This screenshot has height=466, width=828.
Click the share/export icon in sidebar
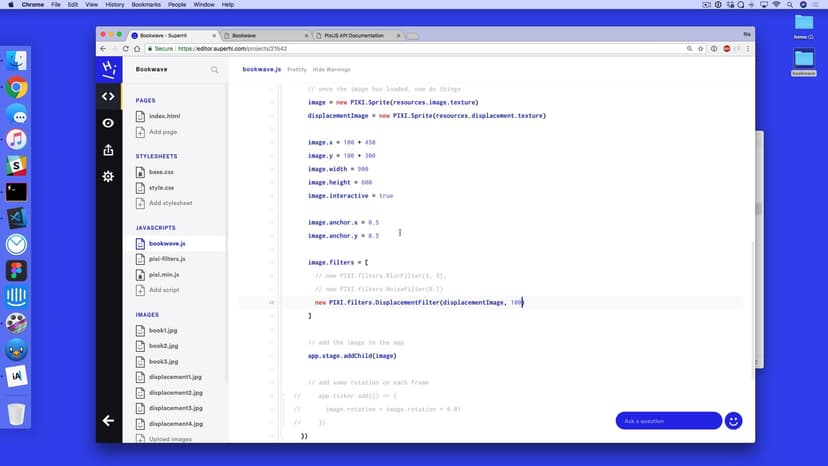(x=108, y=150)
